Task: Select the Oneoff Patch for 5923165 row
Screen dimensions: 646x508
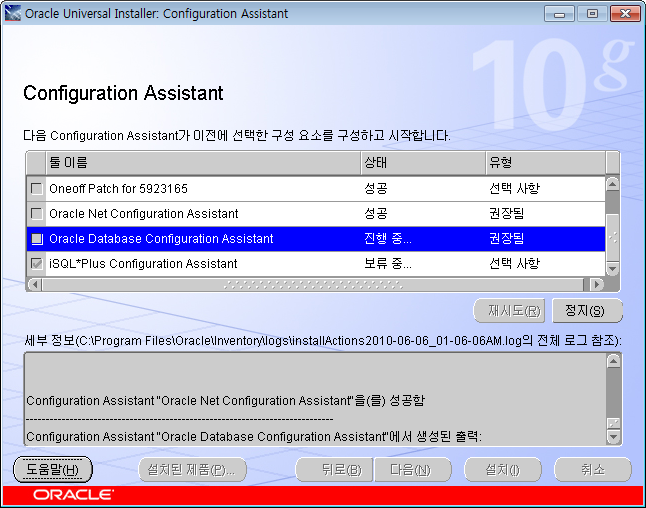Action: [x=316, y=189]
